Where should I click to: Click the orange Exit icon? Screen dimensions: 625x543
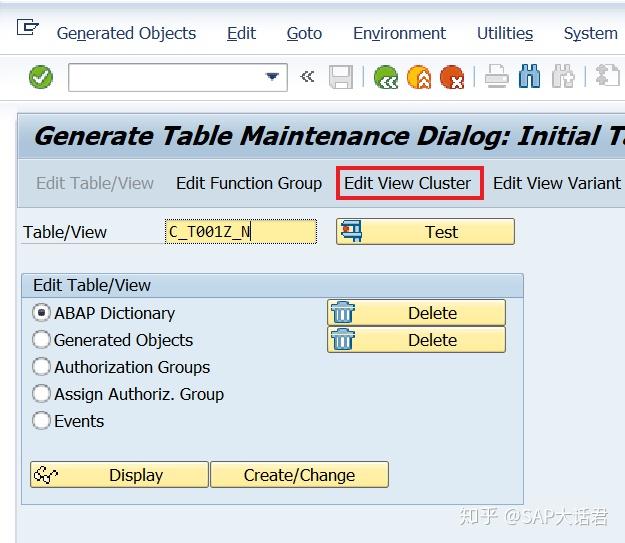tap(419, 77)
